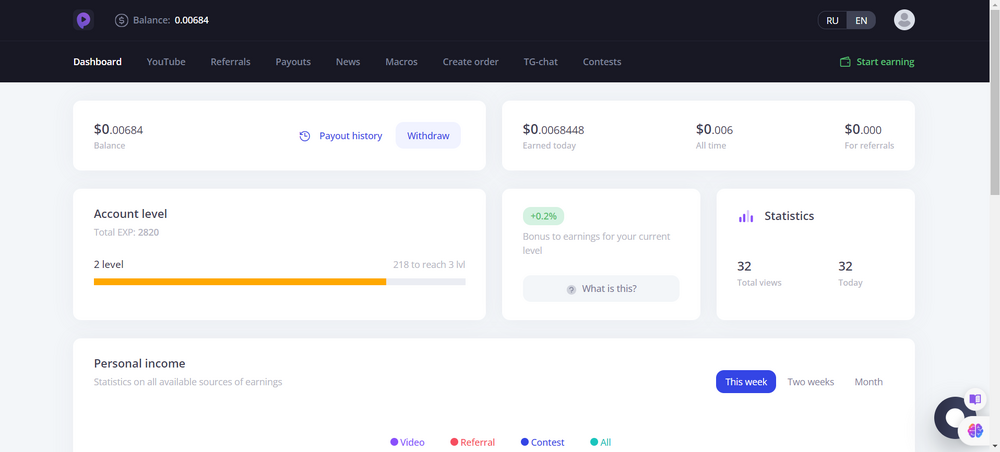Select the Two weeks income period
The image size is (1000, 452).
pyautogui.click(x=810, y=382)
